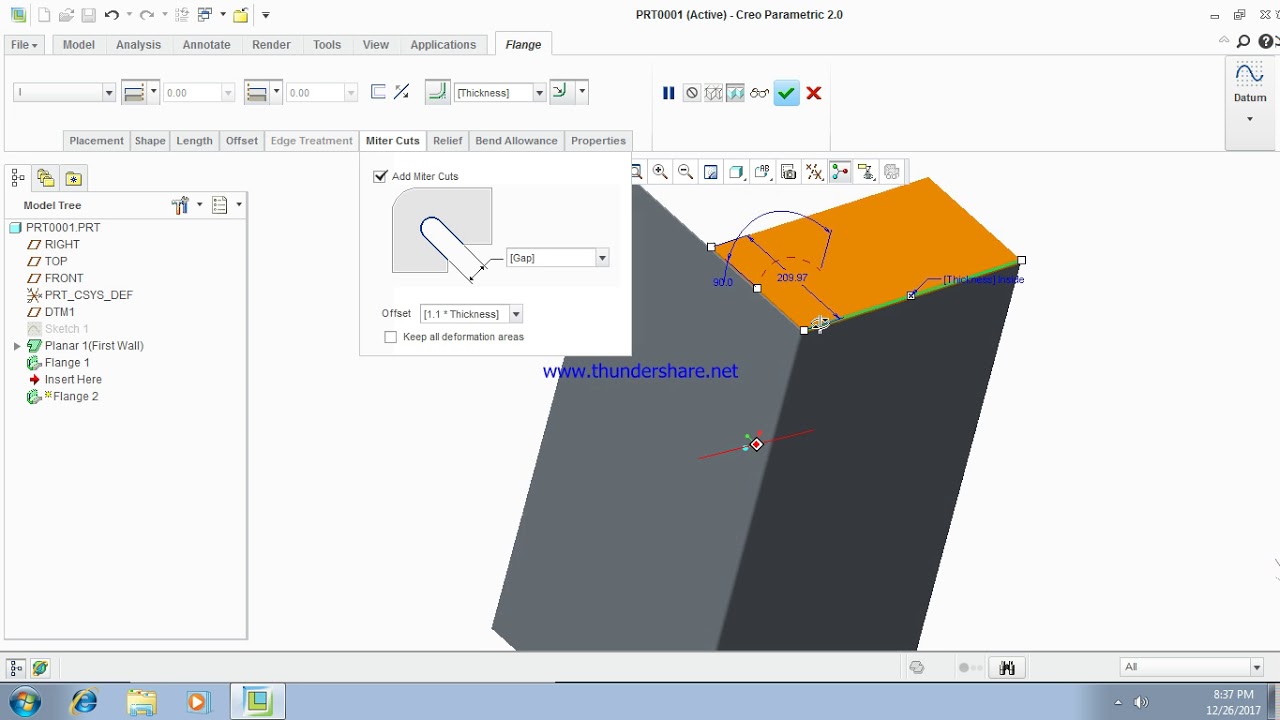Open the Offset 1.1 * Thickness dropdown

pos(516,314)
